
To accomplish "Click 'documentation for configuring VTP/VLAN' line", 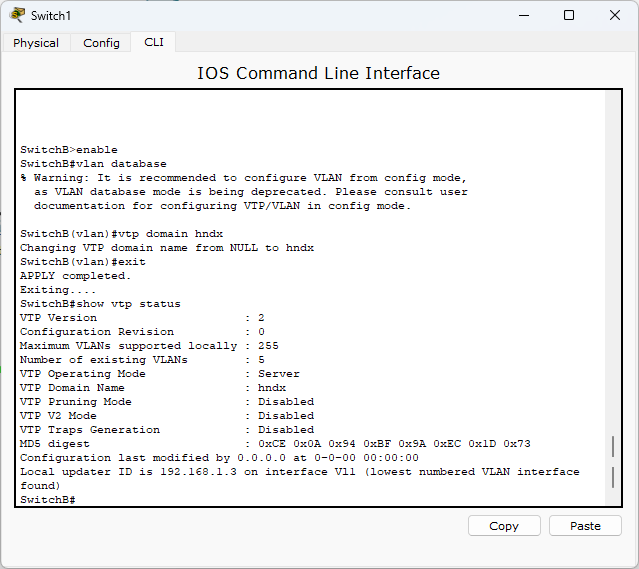I will (x=222, y=206).
